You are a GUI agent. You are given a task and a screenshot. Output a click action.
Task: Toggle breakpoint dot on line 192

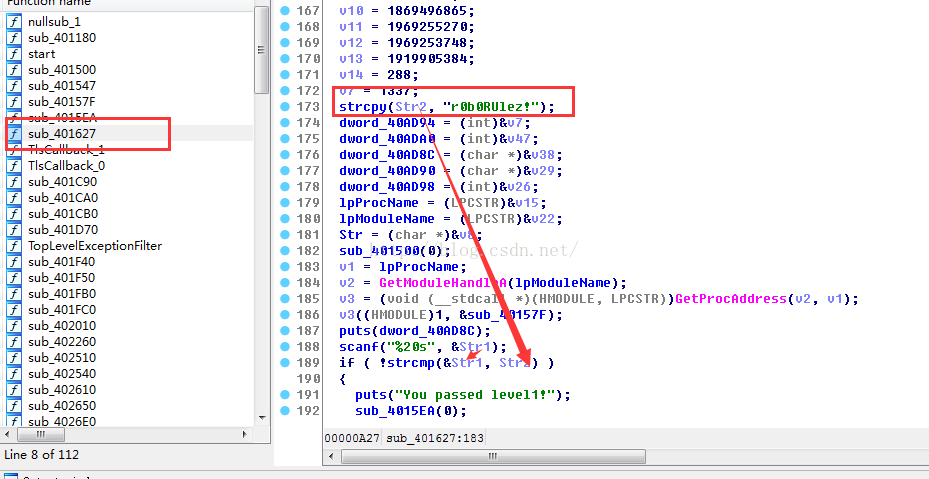(285, 411)
